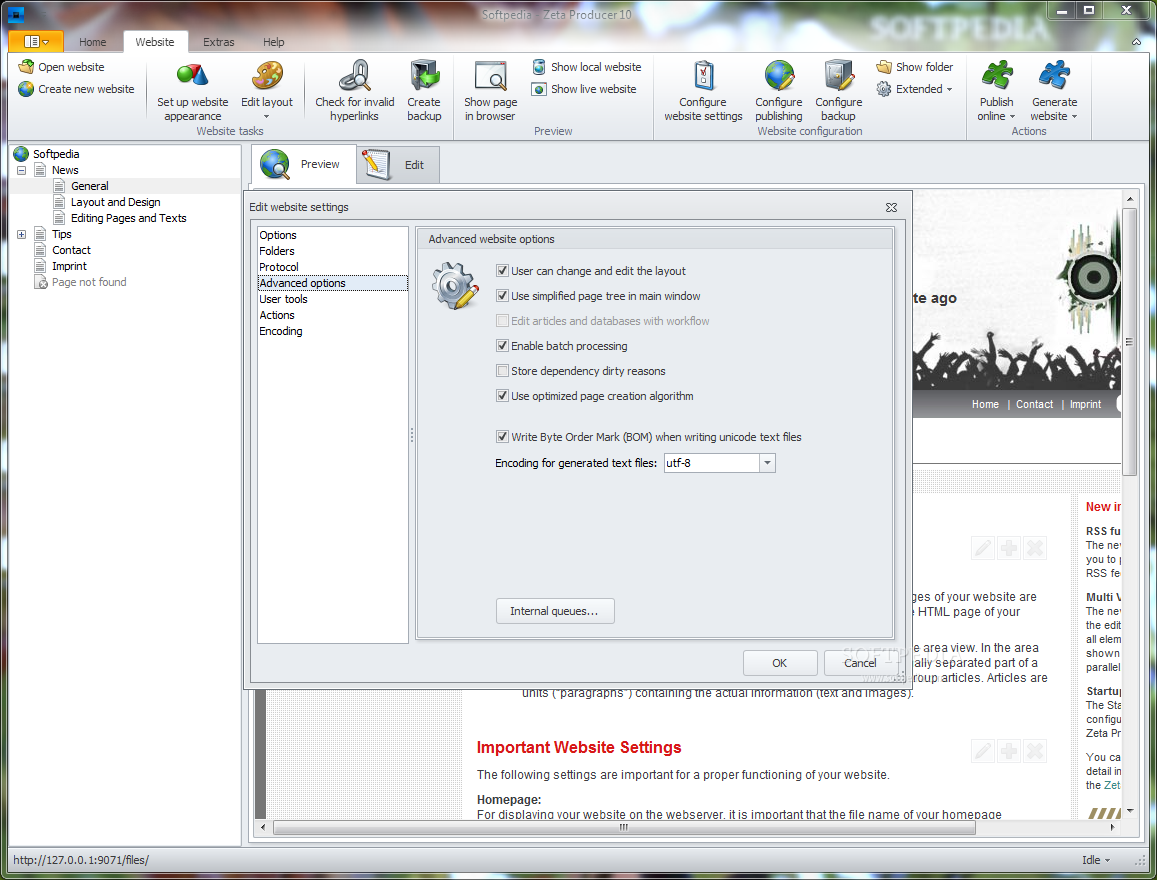Viewport: 1157px width, 880px height.
Task: Open the application menu button dropdown
Action: point(36,42)
